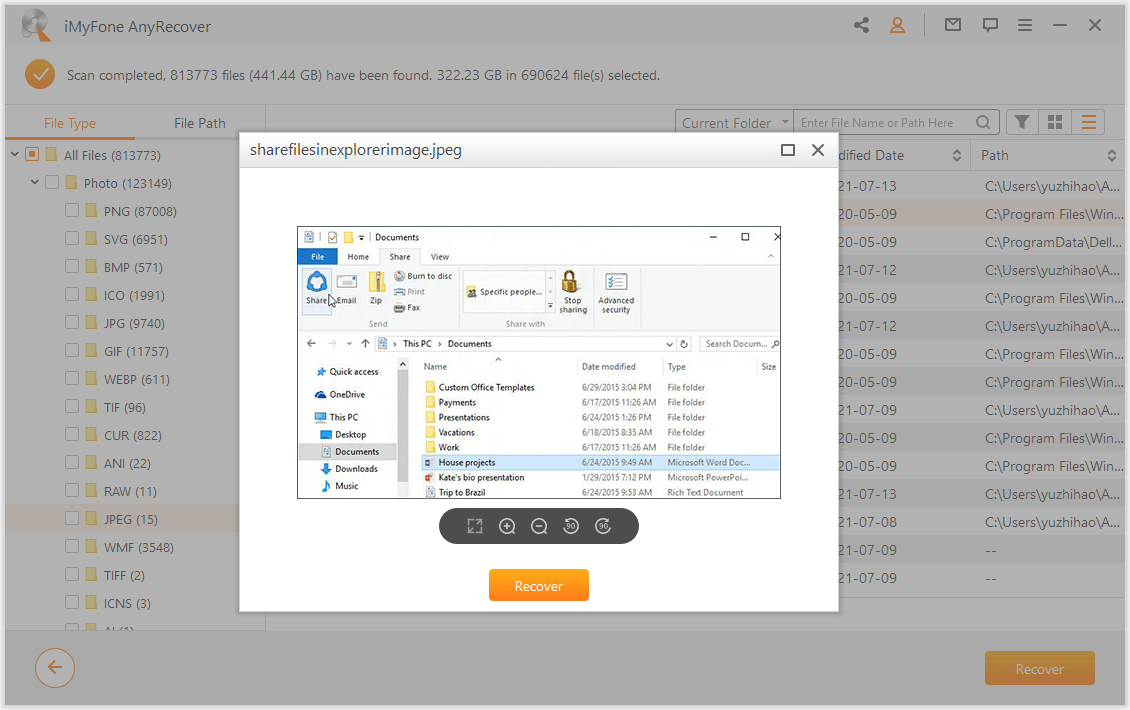Click Recover button in preview dialog
This screenshot has width=1130, height=710.
[x=538, y=586]
